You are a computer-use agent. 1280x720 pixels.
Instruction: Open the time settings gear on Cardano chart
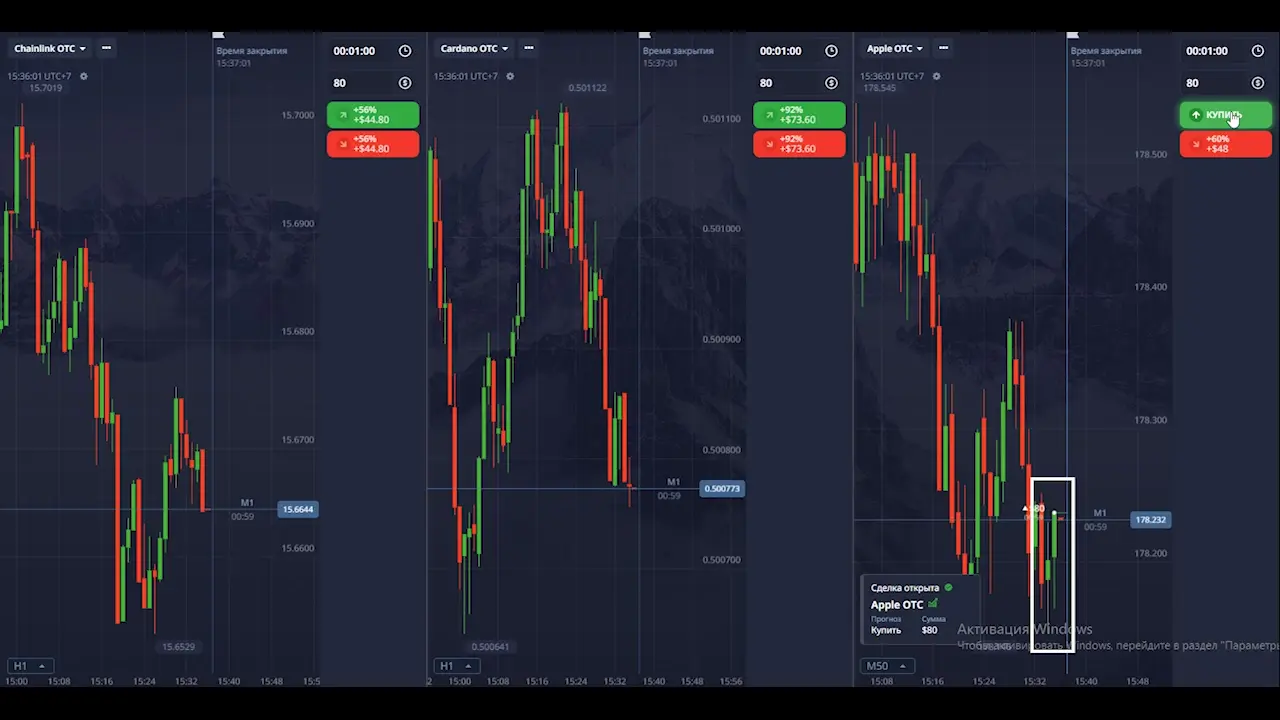[x=510, y=76]
